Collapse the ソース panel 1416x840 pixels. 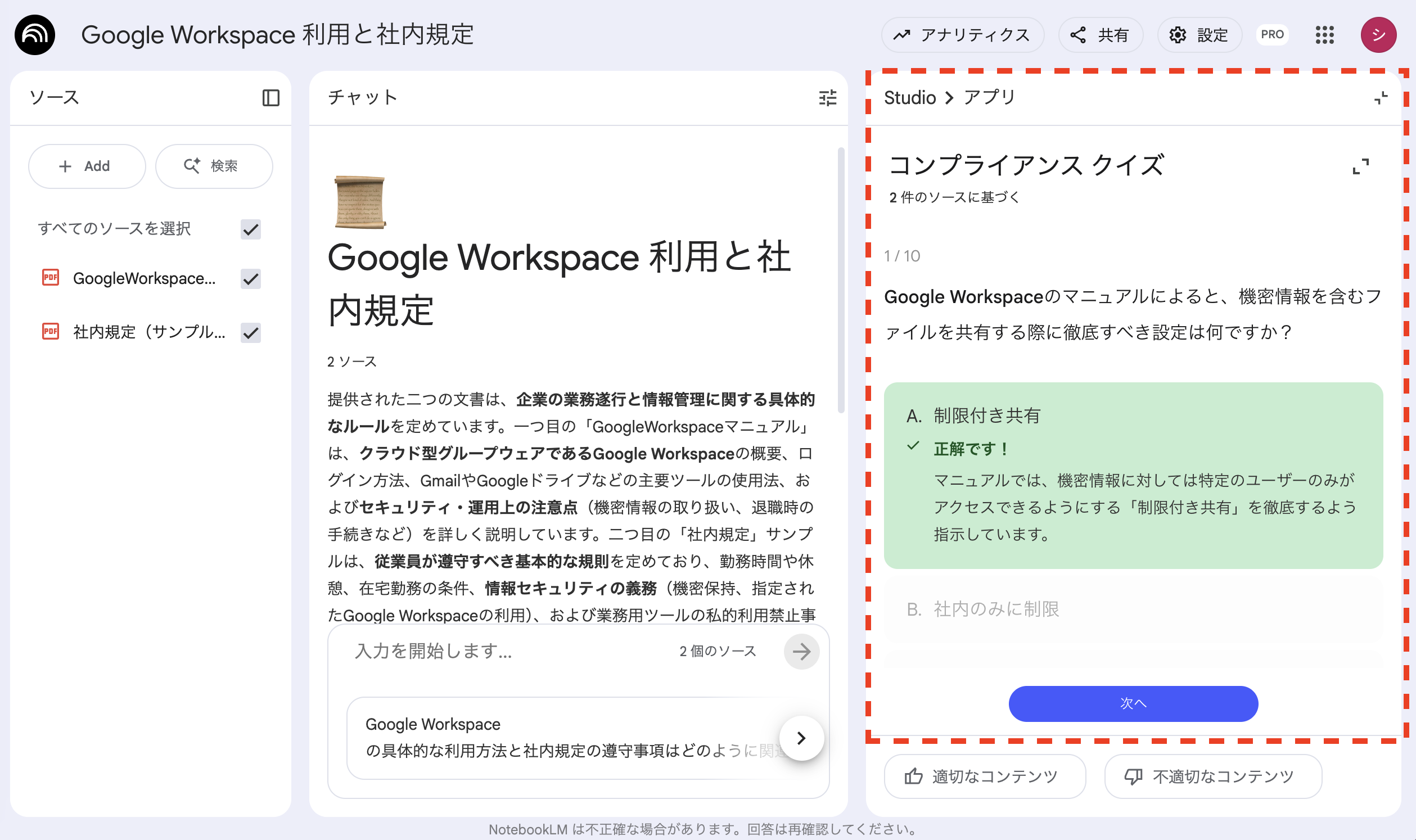(x=270, y=97)
